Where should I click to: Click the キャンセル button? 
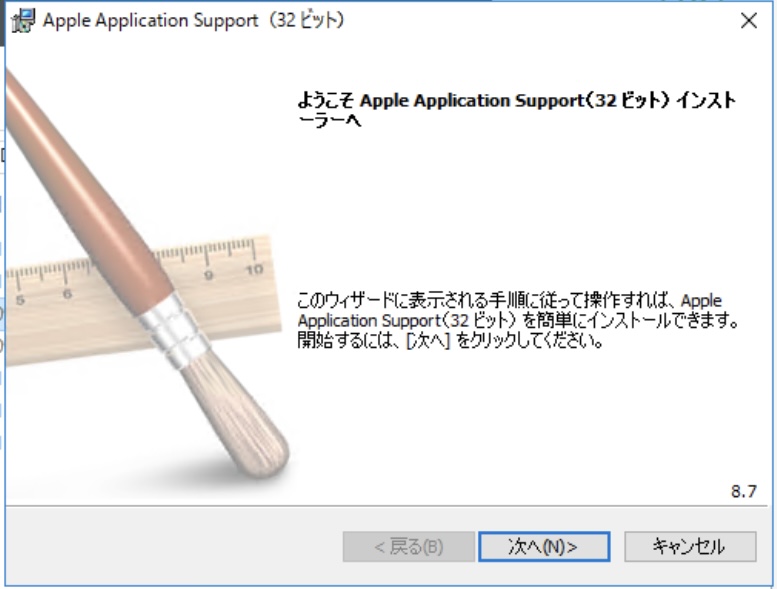click(690, 546)
